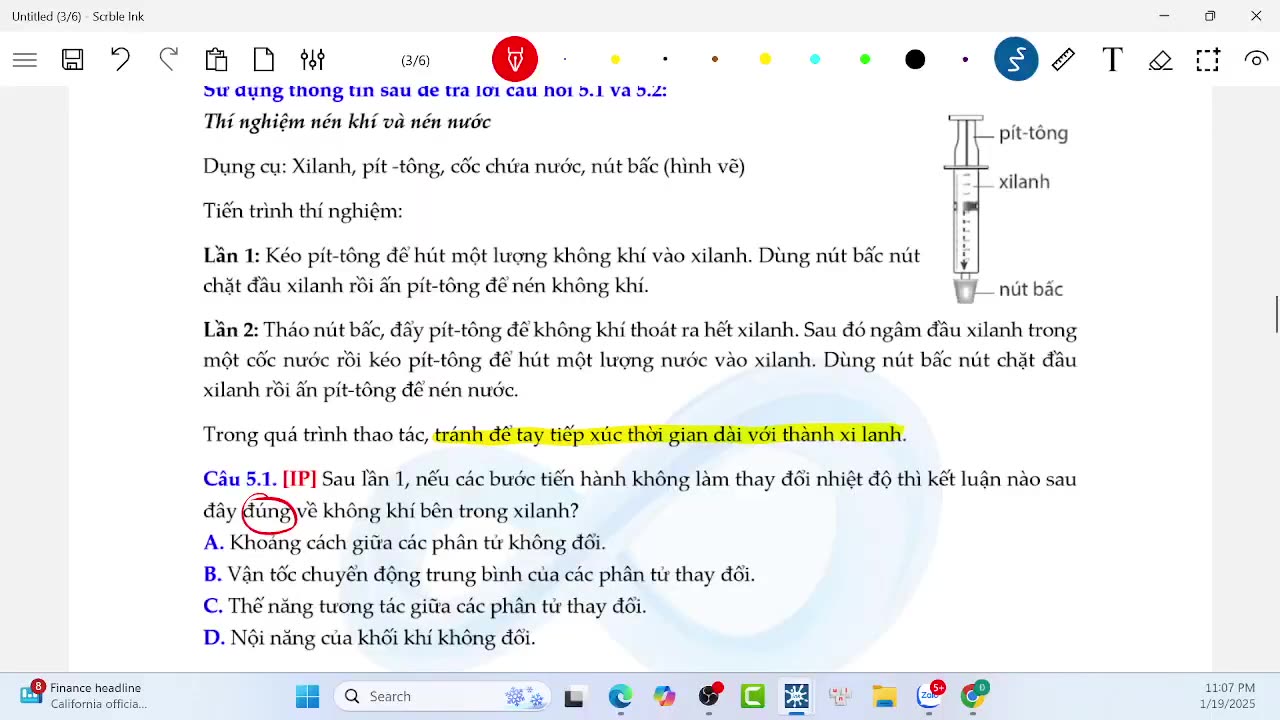The image size is (1280, 720).
Task: Choose the cyan pen preset
Action: pyautogui.click(x=815, y=60)
